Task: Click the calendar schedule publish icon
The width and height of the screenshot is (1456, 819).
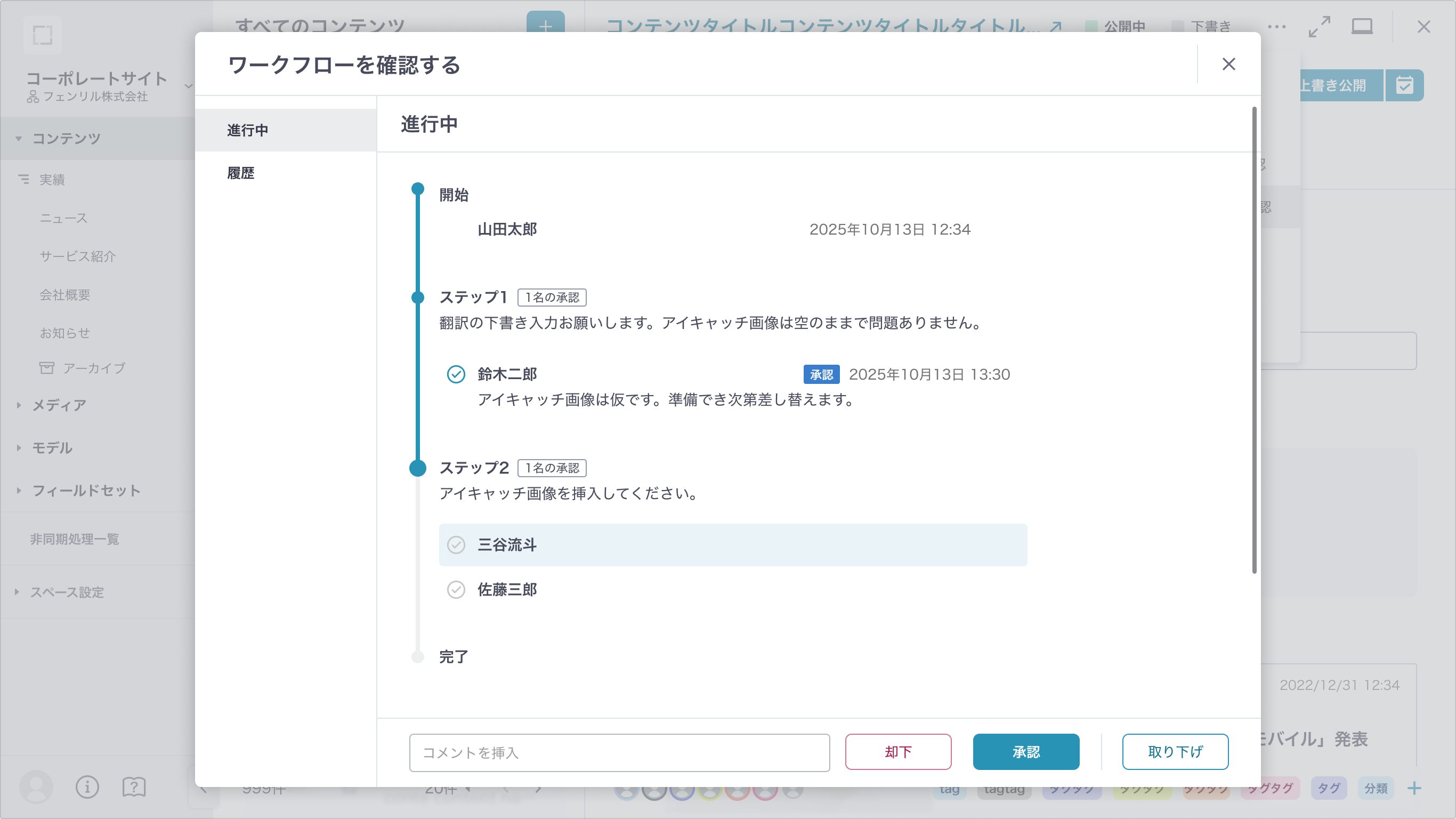Action: [1404, 85]
